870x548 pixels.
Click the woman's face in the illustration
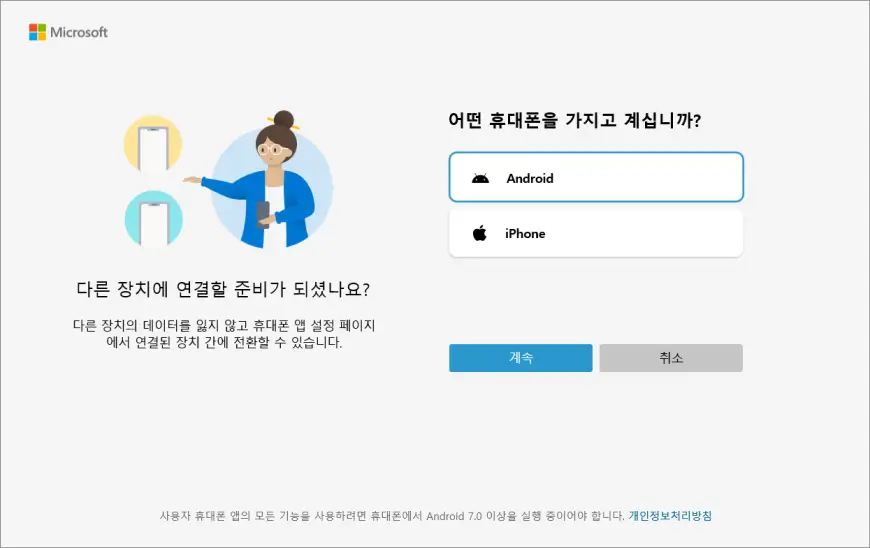click(x=273, y=150)
